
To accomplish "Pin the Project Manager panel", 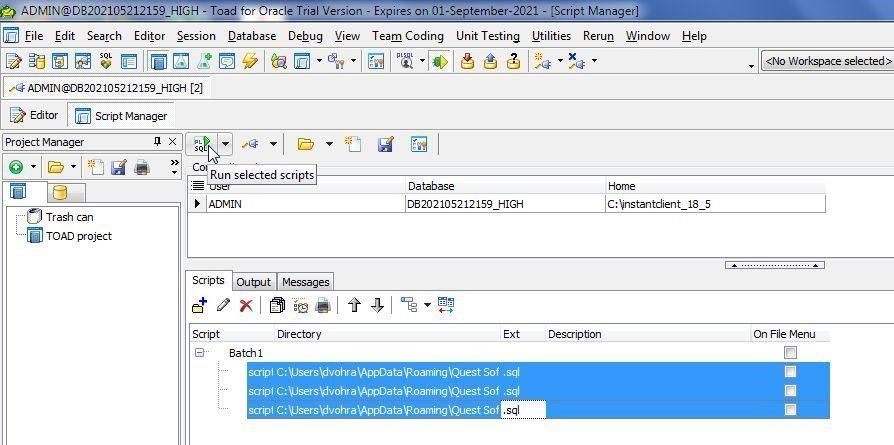I will click(157, 141).
